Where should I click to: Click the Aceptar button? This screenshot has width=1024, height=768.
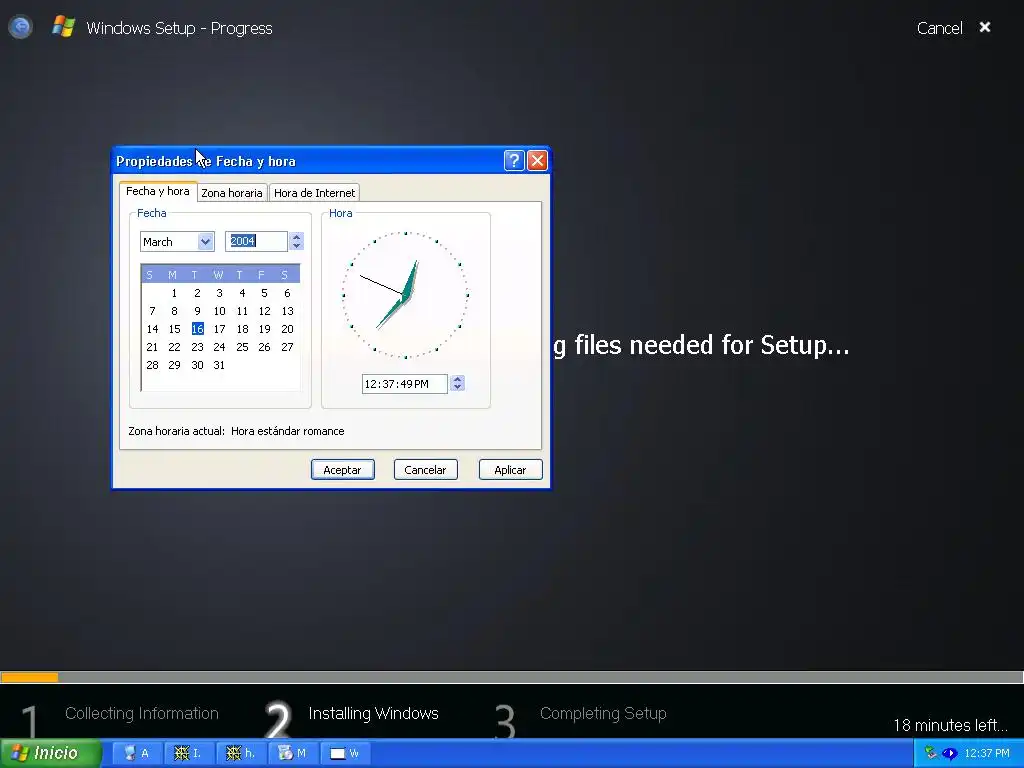[342, 470]
